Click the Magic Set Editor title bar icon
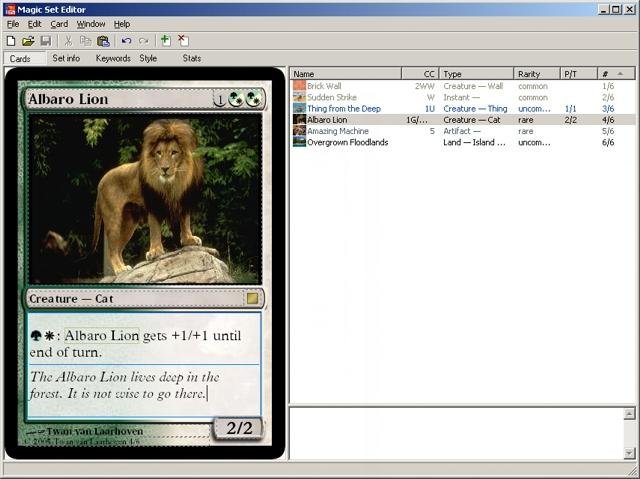 [x=9, y=9]
